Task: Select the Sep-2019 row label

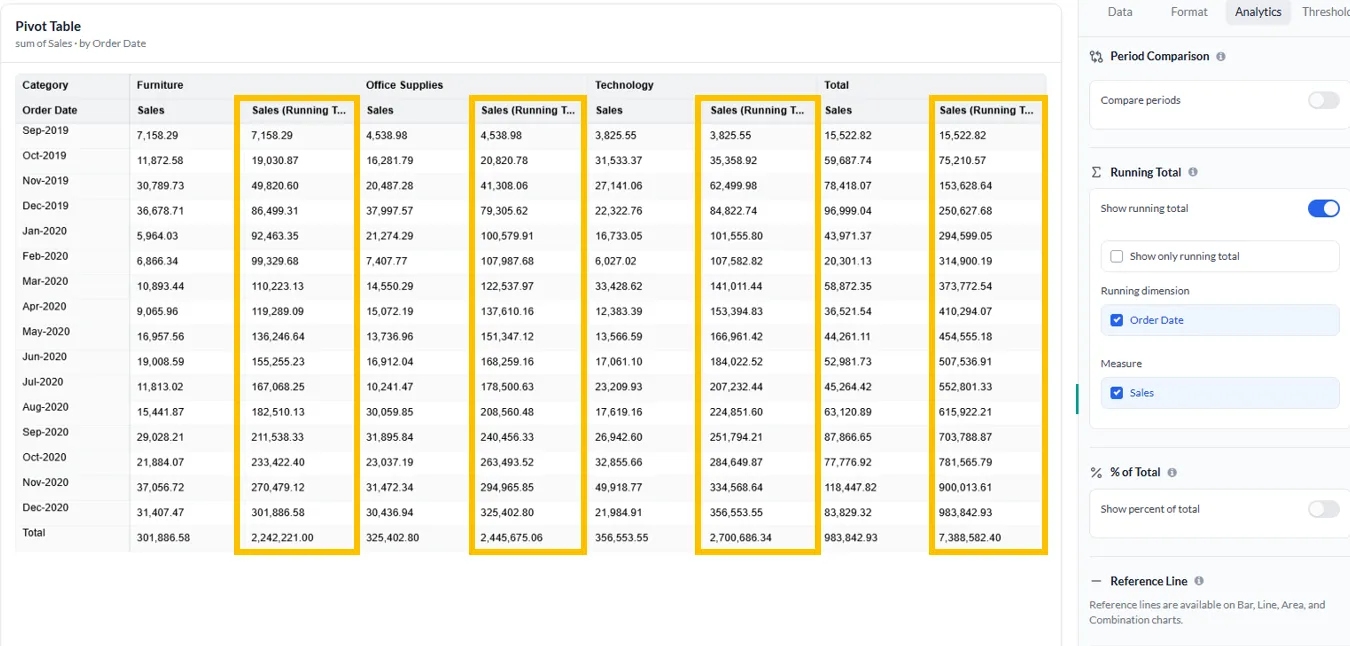Action: click(45, 131)
